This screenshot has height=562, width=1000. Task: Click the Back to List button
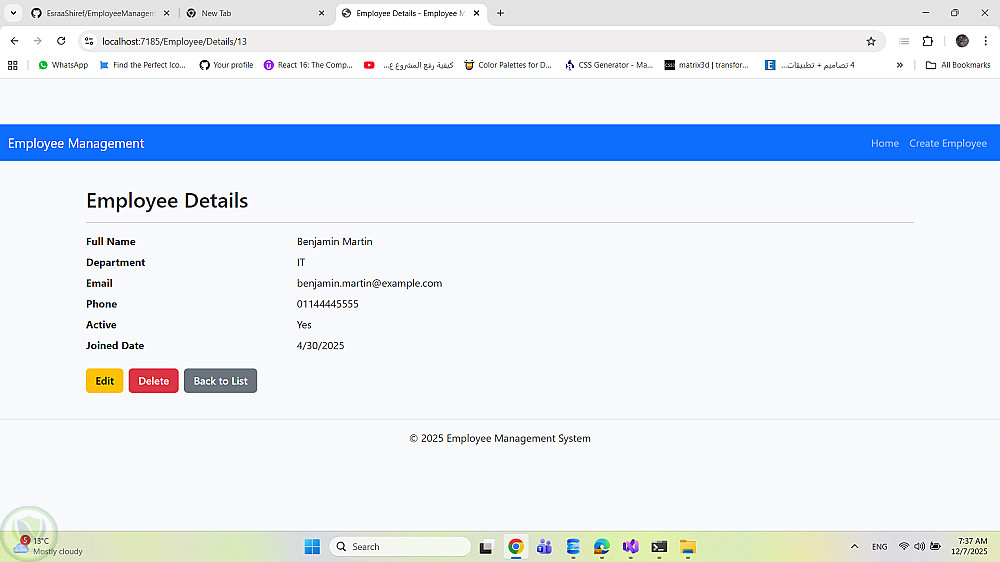click(x=221, y=381)
